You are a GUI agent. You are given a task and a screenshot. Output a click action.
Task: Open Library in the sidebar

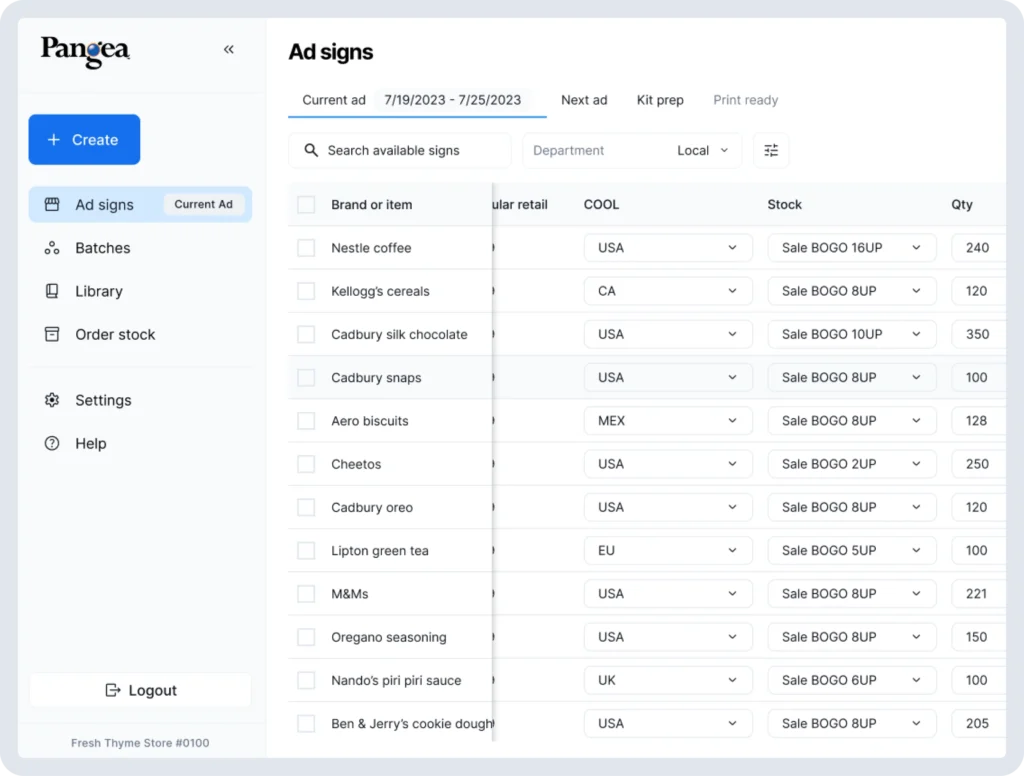coord(140,291)
